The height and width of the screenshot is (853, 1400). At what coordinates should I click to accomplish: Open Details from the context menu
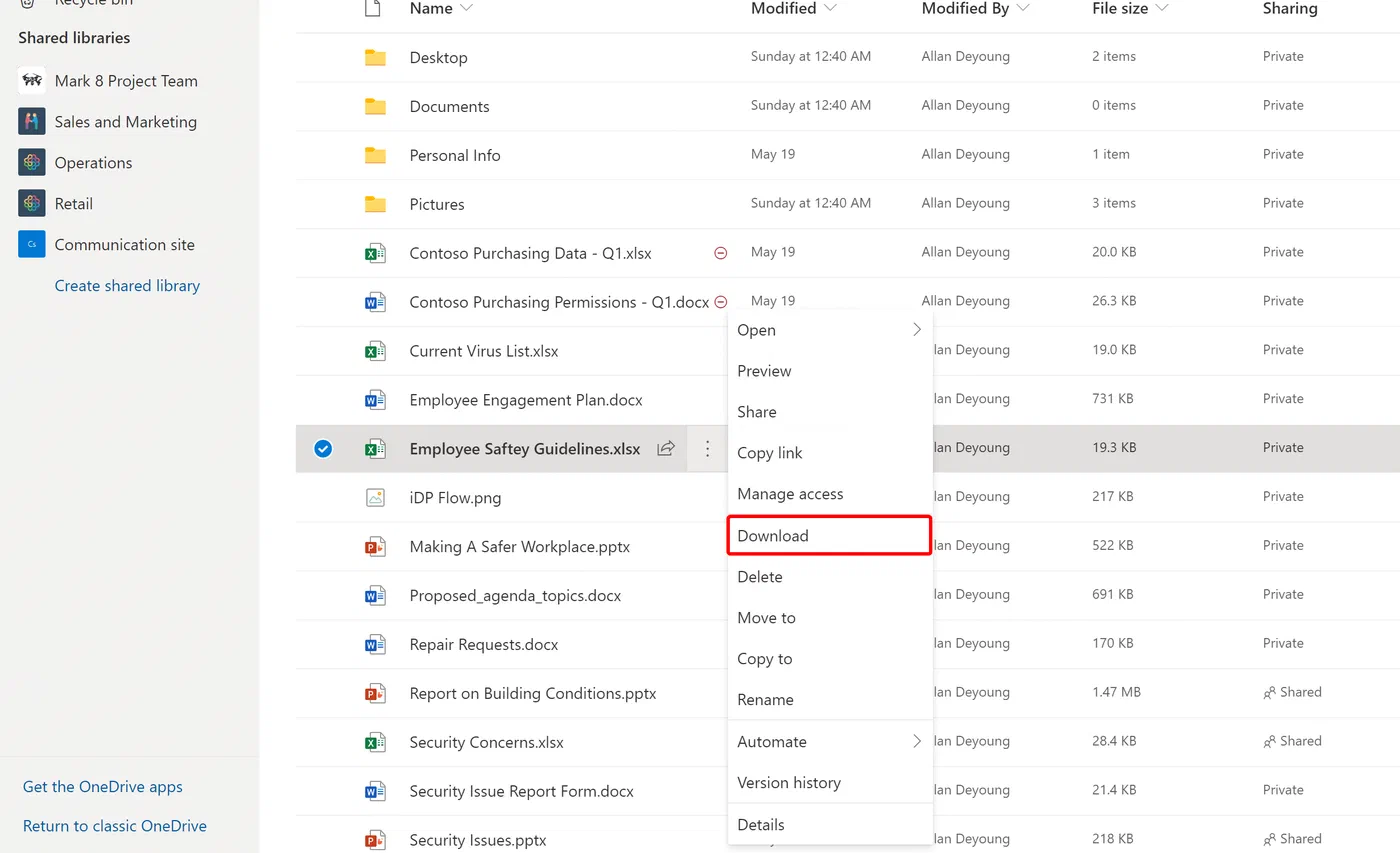[x=830, y=825]
